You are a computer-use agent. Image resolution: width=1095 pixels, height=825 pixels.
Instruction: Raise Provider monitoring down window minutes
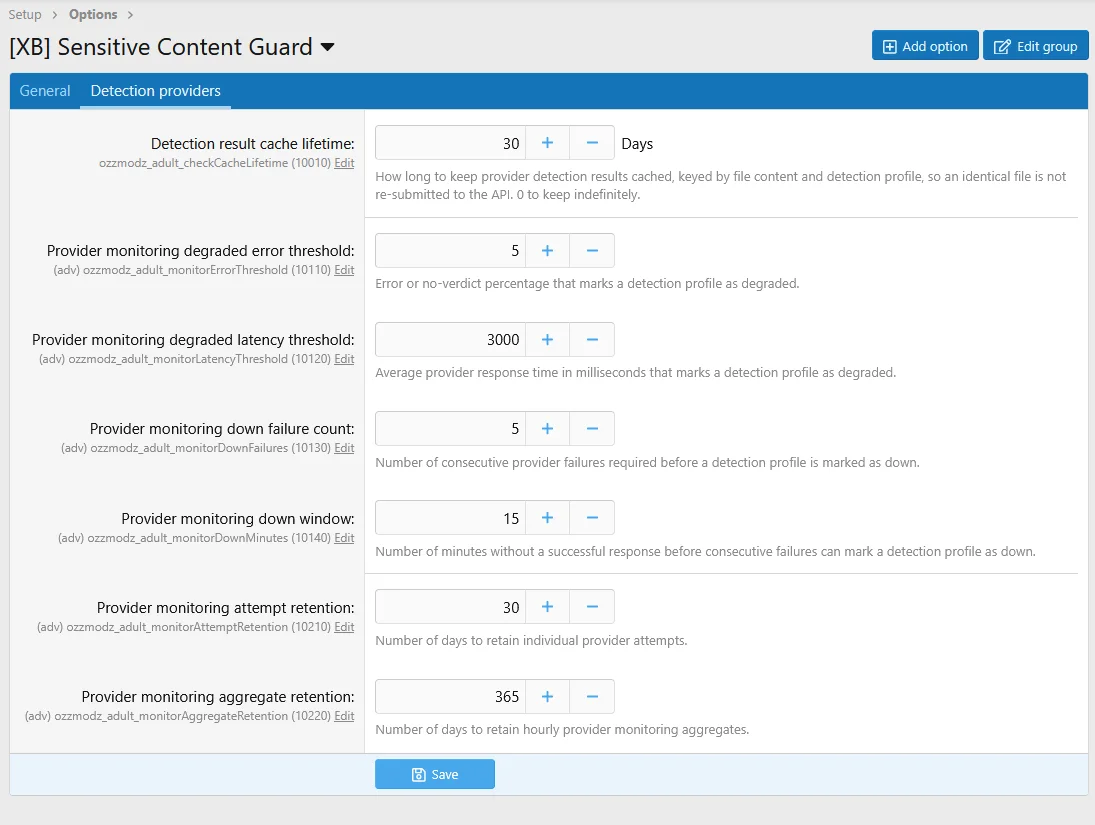548,518
